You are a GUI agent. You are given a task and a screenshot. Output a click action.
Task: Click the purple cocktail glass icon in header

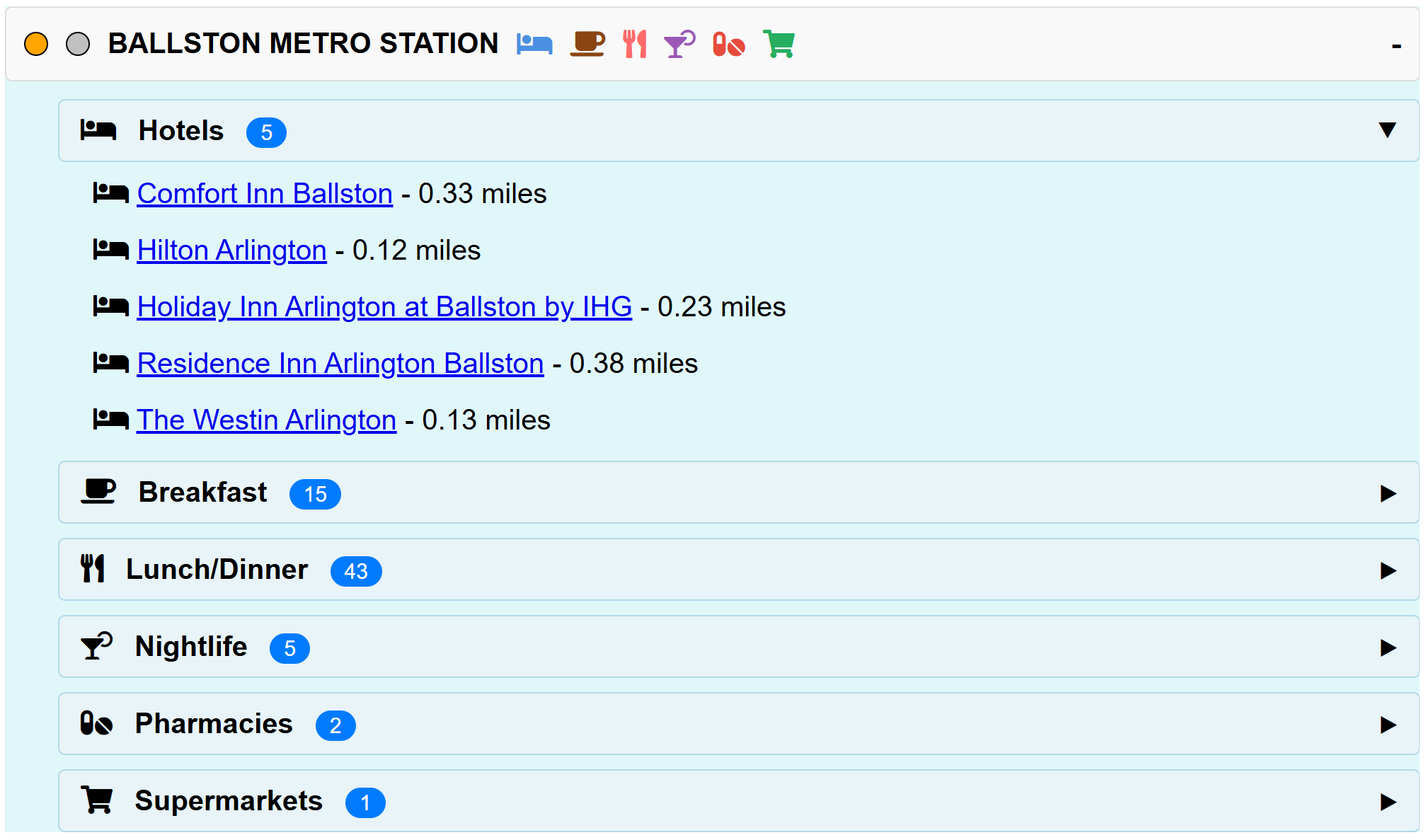pyautogui.click(x=678, y=43)
